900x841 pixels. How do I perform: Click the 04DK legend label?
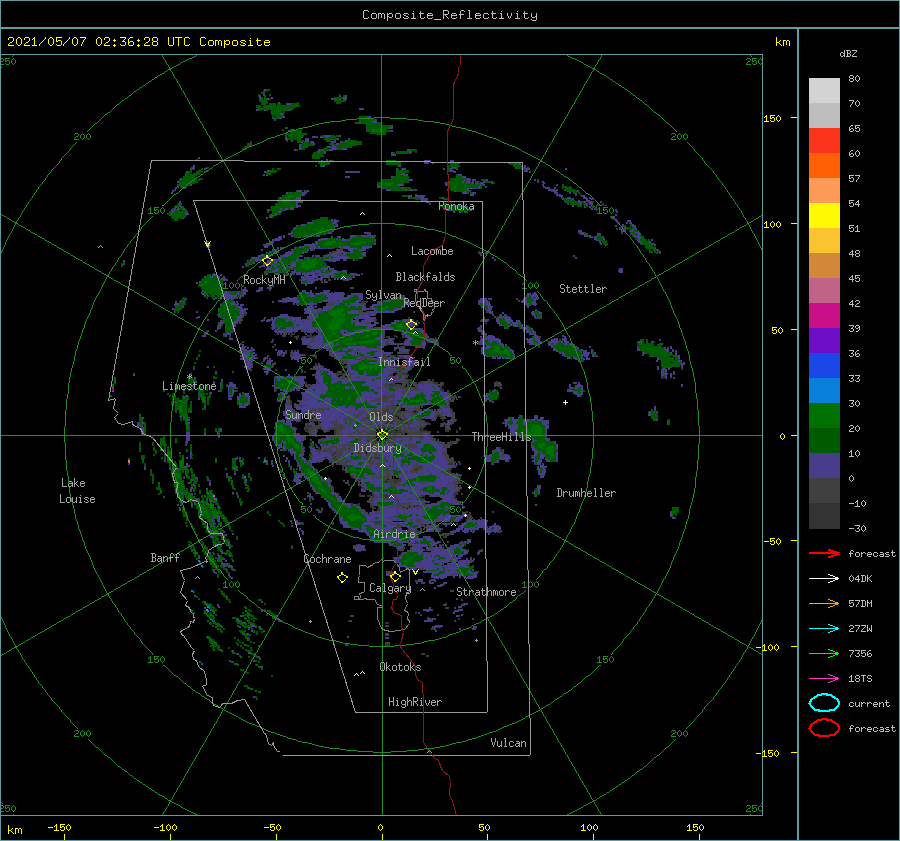pyautogui.click(x=860, y=578)
